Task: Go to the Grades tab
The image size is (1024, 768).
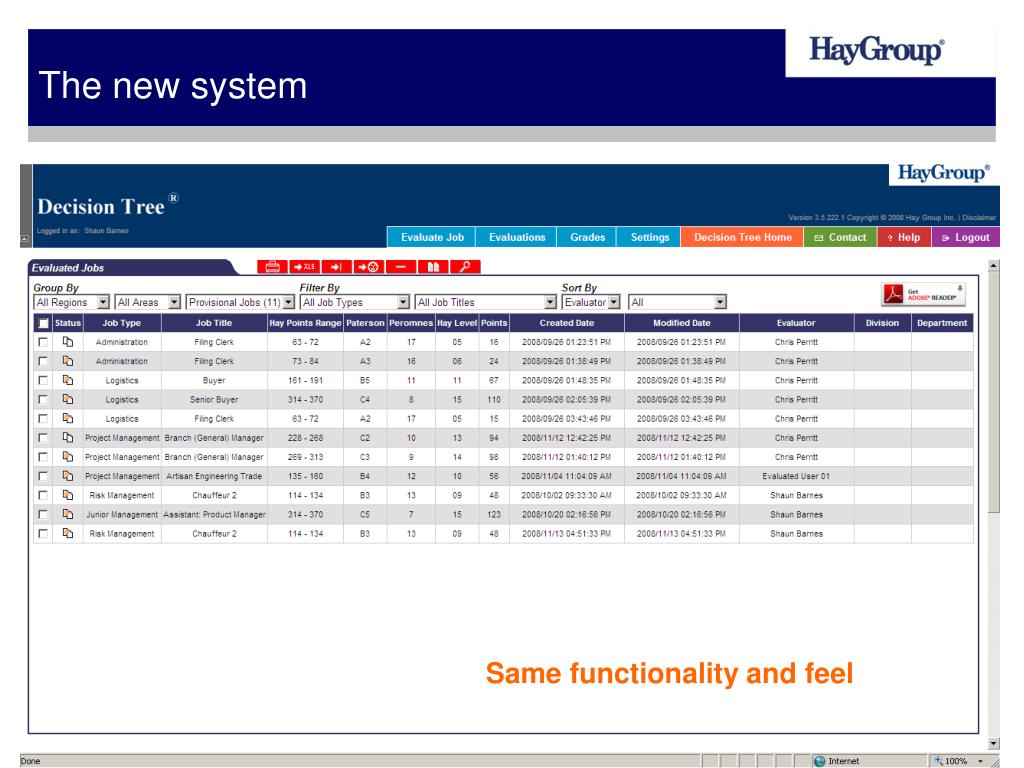Action: pos(587,237)
